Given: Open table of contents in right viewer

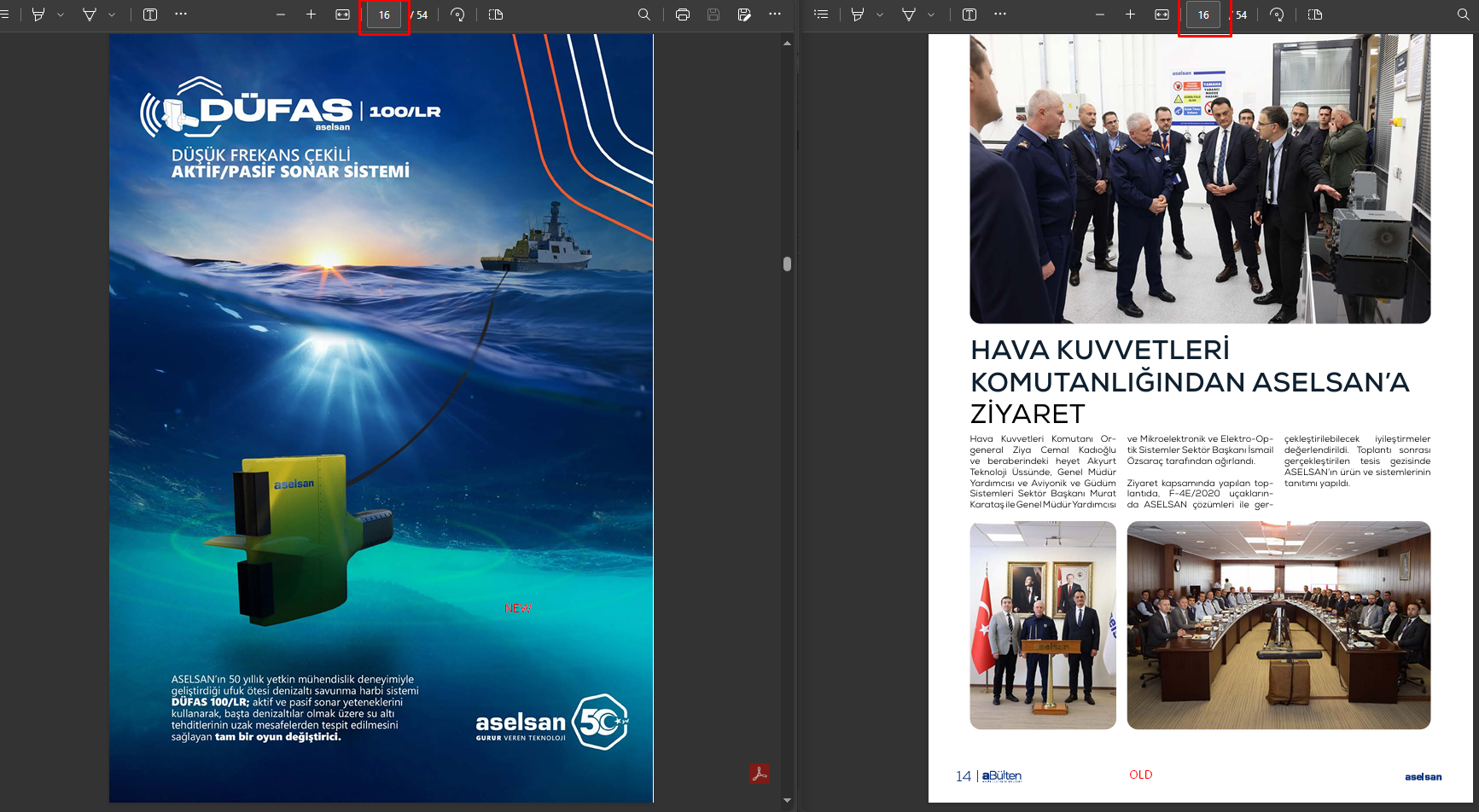Looking at the screenshot, I should pos(821,14).
